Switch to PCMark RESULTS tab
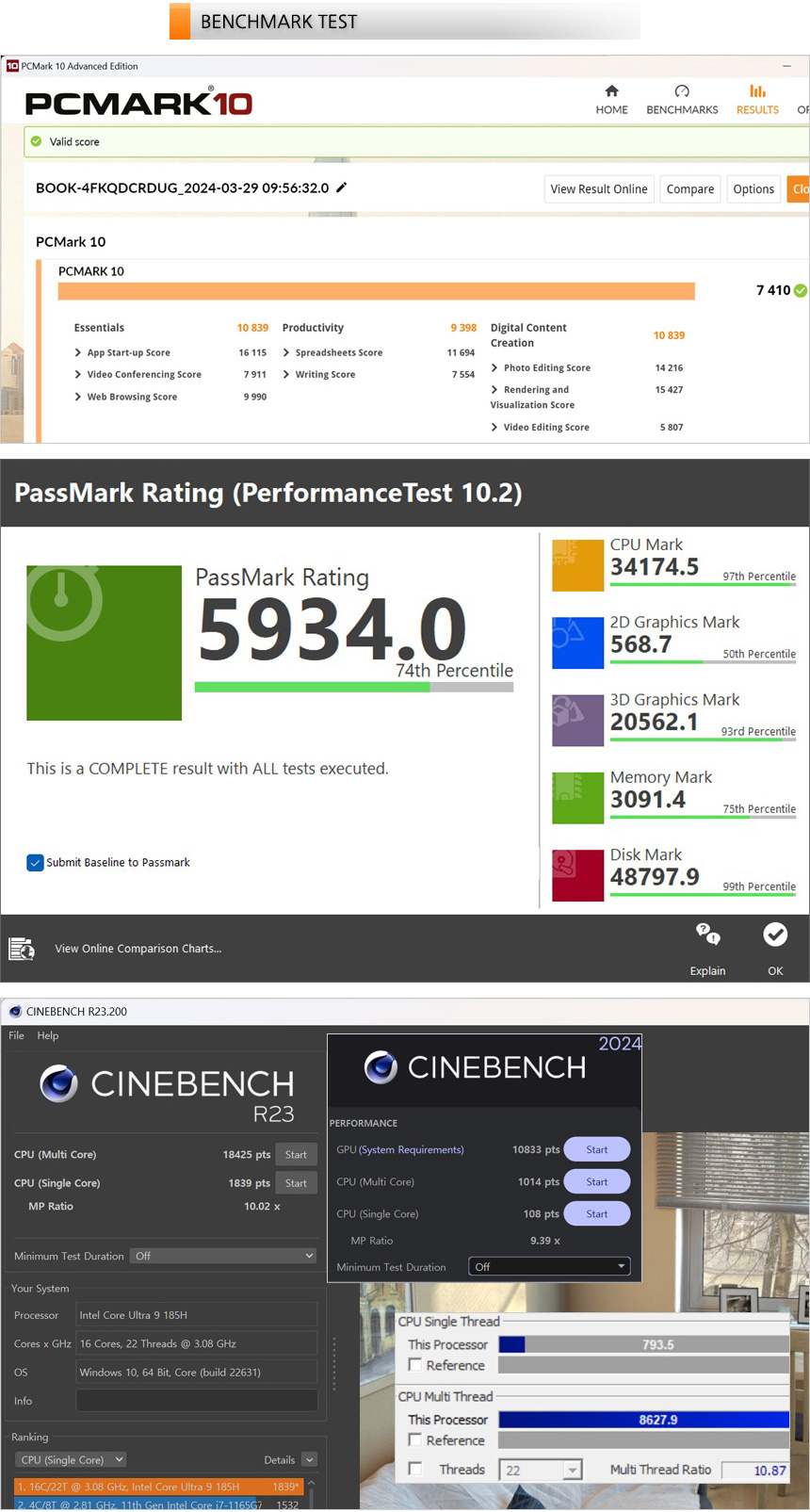The width and height of the screenshot is (810, 1512). 757,100
